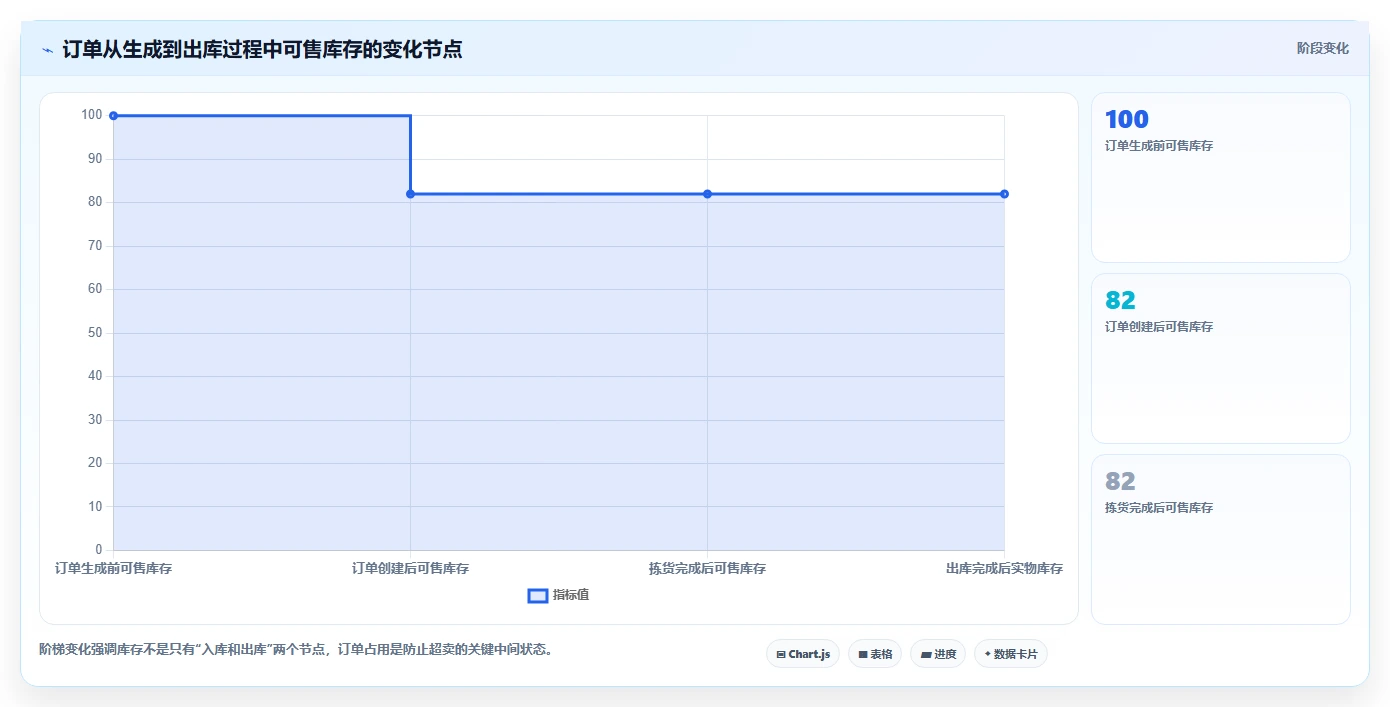Click x-axis label 出库完成后实物库存
The image size is (1390, 707).
(x=1004, y=568)
